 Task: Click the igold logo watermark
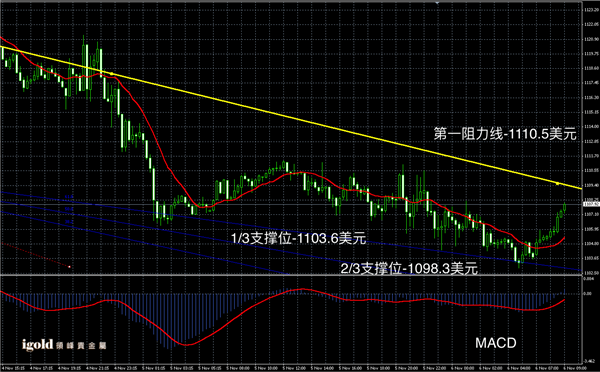coord(64,345)
